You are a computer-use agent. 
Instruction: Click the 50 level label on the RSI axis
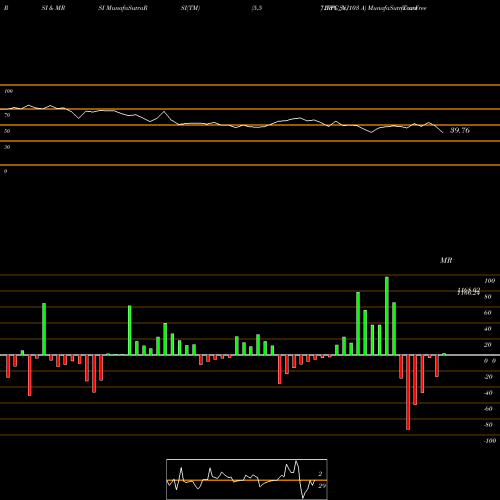coord(7,131)
